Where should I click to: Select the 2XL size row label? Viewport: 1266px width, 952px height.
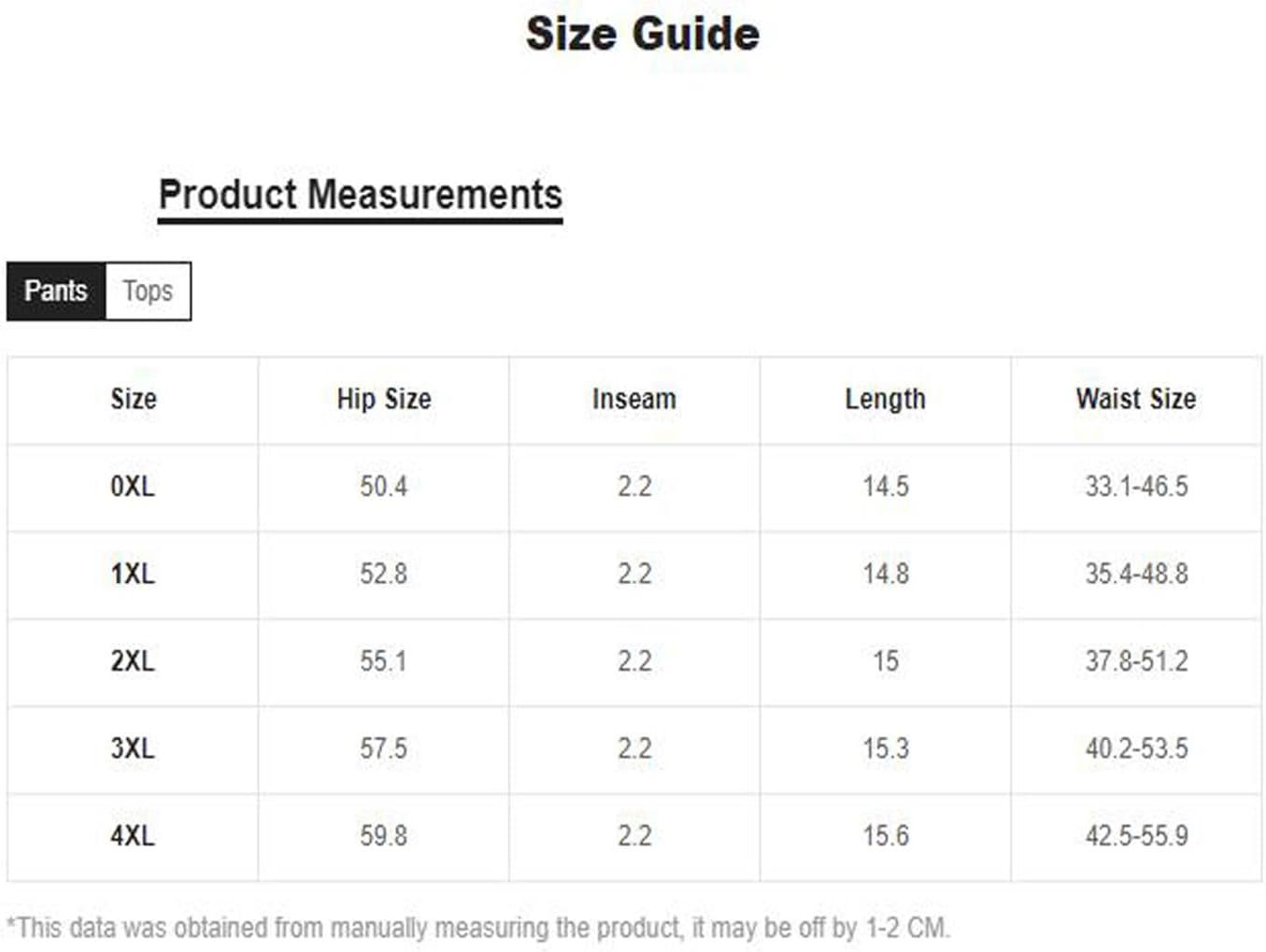(x=133, y=661)
